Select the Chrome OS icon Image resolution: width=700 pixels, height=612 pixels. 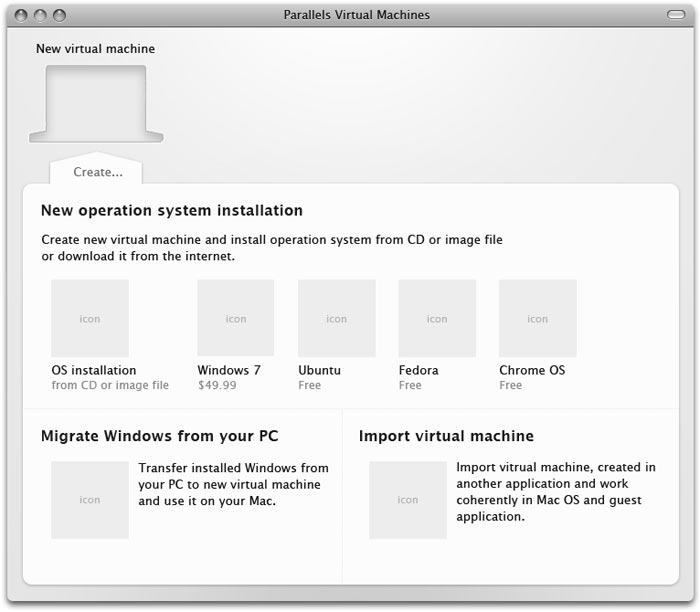537,318
